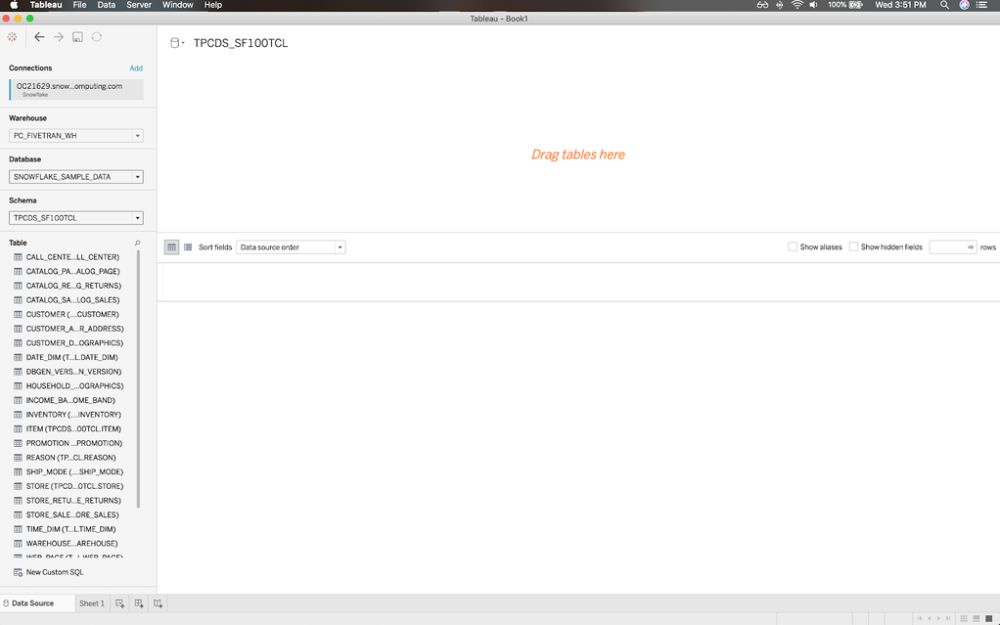Select the REASON table

71,458
